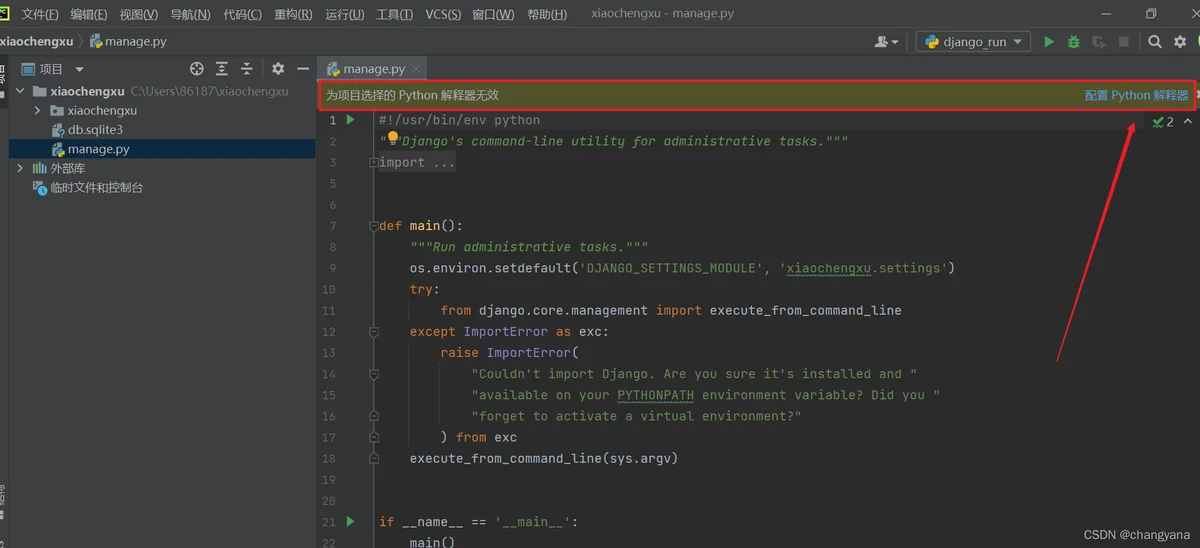The height and width of the screenshot is (548, 1200).
Task: Click 配置 Python 解释器 link
Action: click(x=1137, y=95)
